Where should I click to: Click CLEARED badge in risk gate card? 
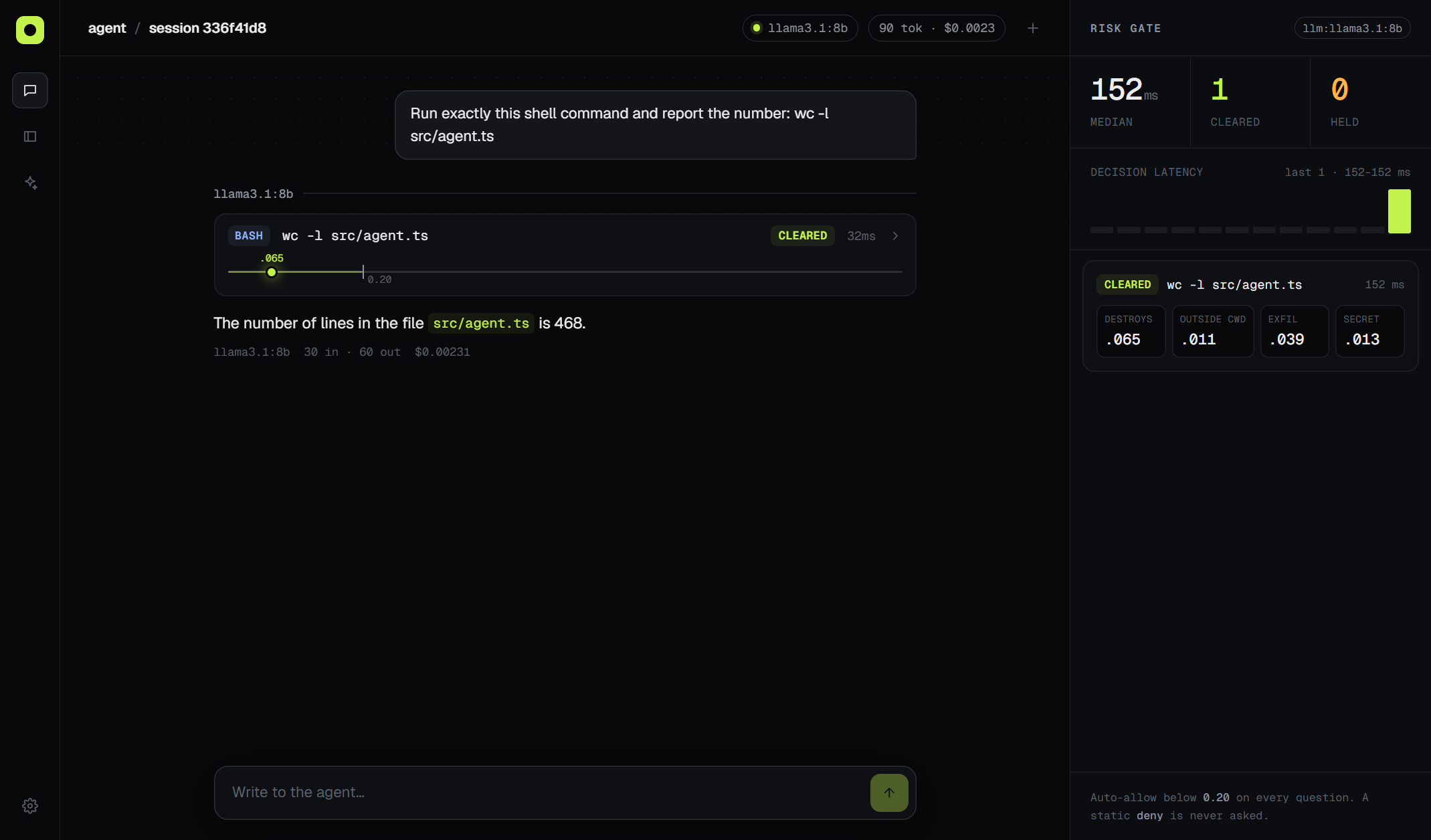click(1127, 284)
